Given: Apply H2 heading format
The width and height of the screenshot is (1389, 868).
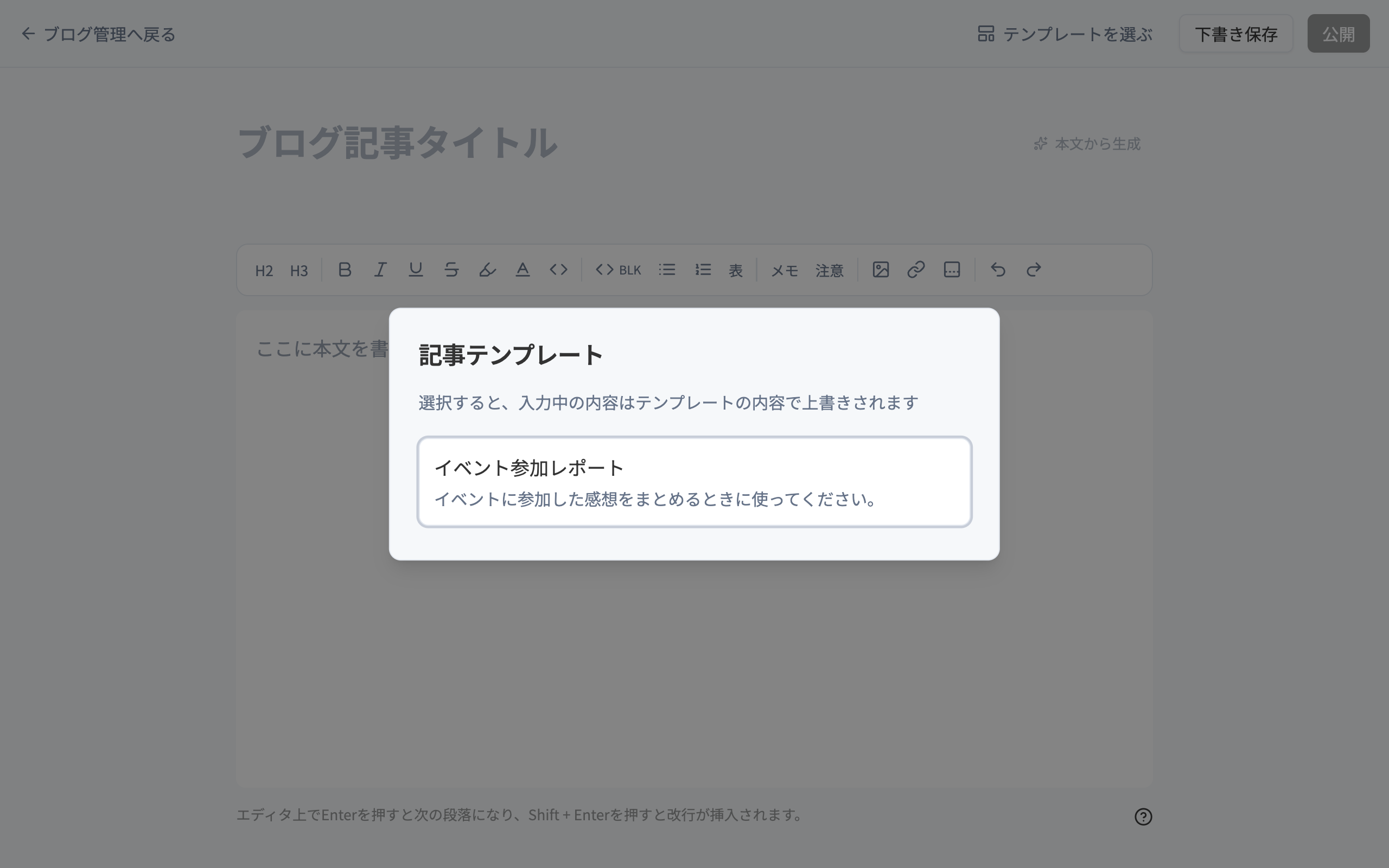Looking at the screenshot, I should tap(264, 270).
